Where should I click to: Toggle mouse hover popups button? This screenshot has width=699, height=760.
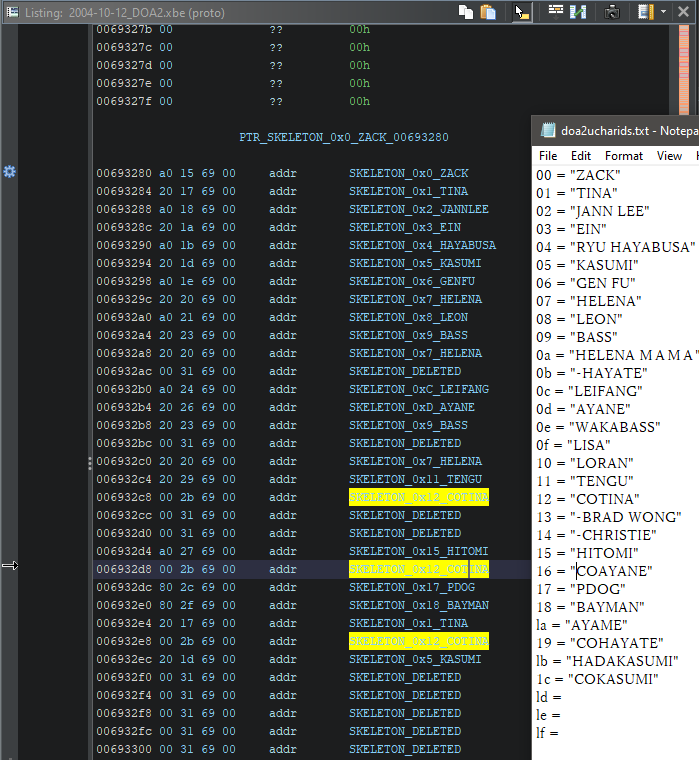(x=522, y=12)
